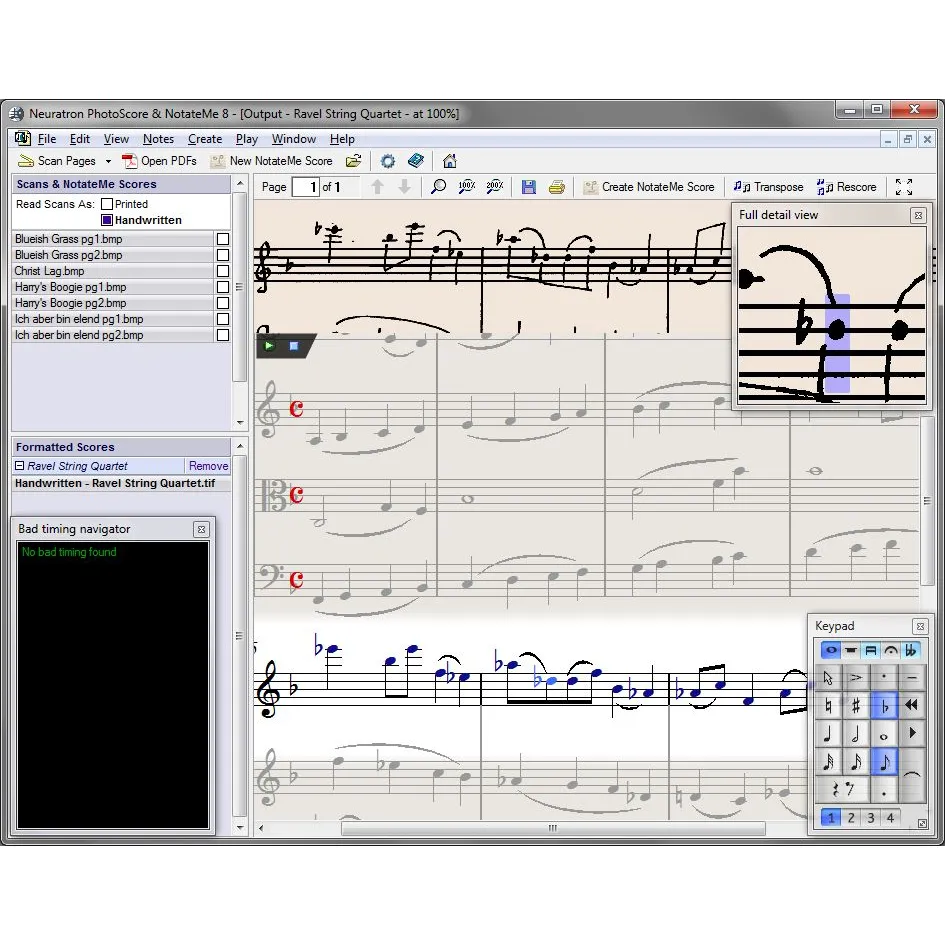Viewport: 945px width, 945px height.
Task: Open the double-flat accidentals tab on Keypad
Action: coord(911,650)
